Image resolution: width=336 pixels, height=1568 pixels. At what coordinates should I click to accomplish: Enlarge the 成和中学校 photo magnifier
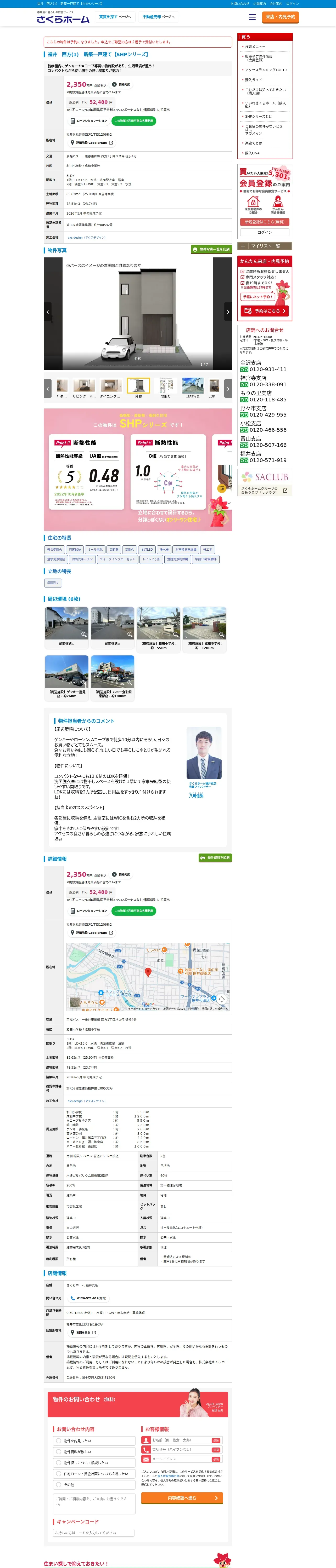(221, 634)
